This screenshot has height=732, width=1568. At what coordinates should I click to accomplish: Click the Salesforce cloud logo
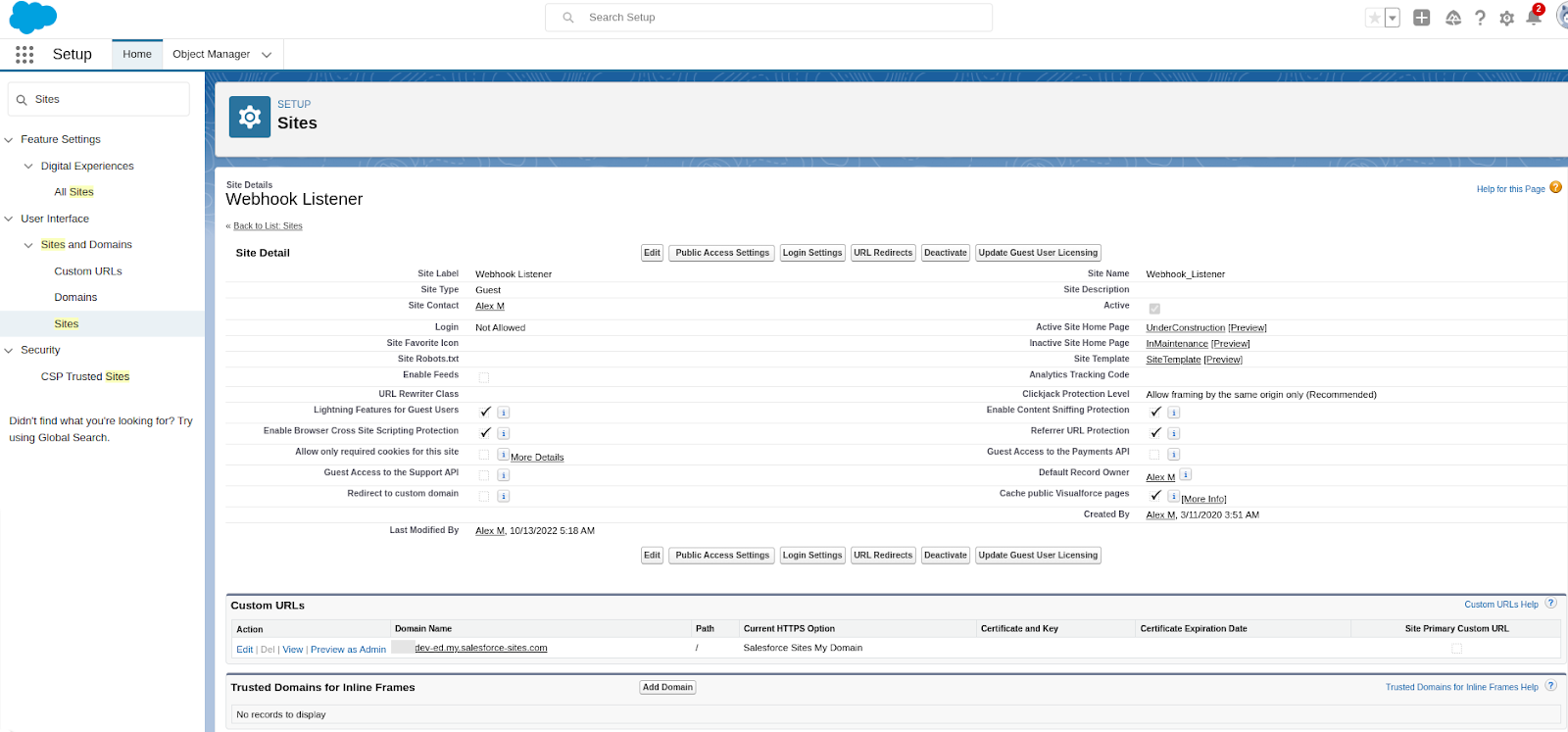point(32,18)
